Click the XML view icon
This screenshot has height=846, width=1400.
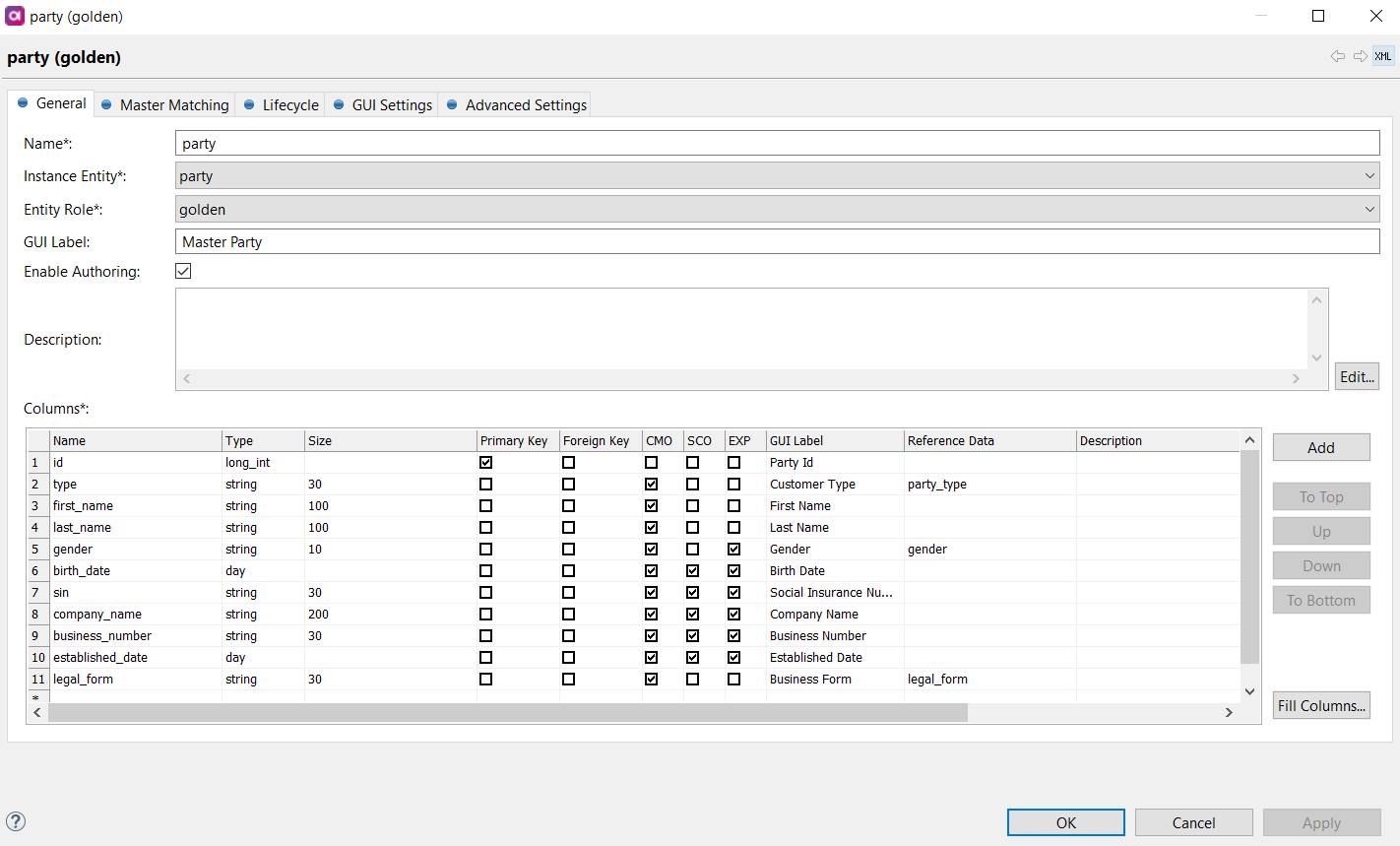[x=1383, y=56]
